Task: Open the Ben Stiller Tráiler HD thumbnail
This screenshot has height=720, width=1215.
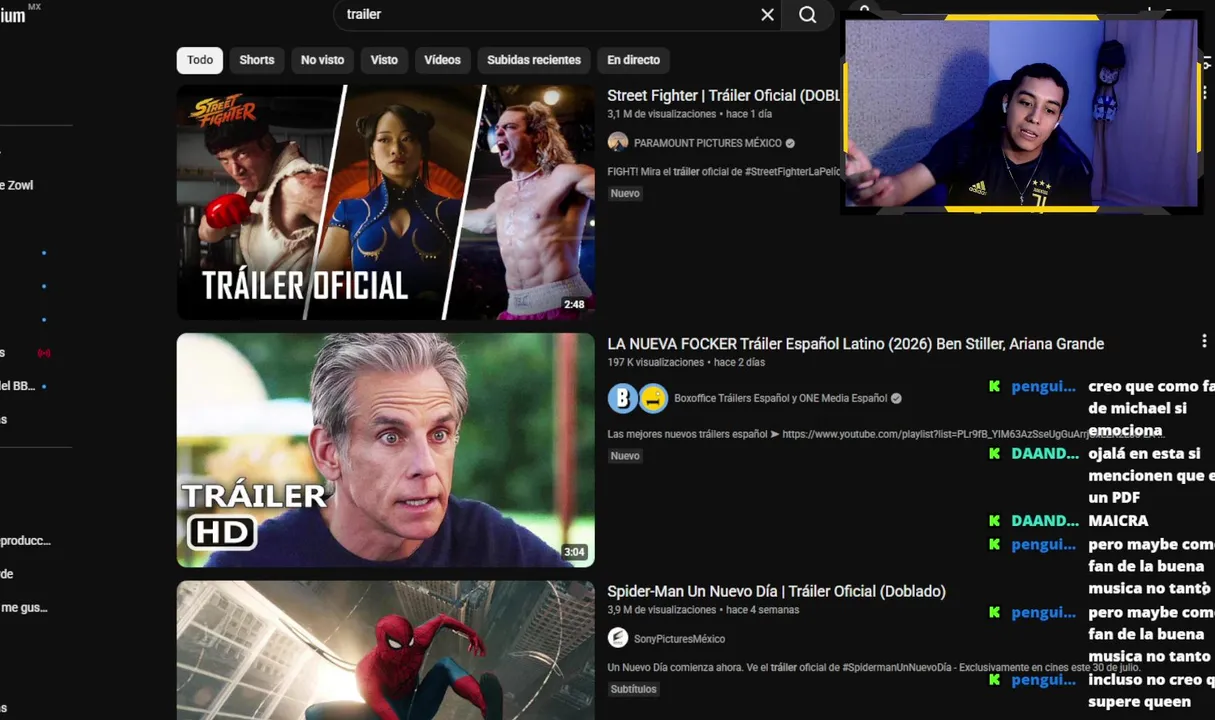Action: pos(386,450)
